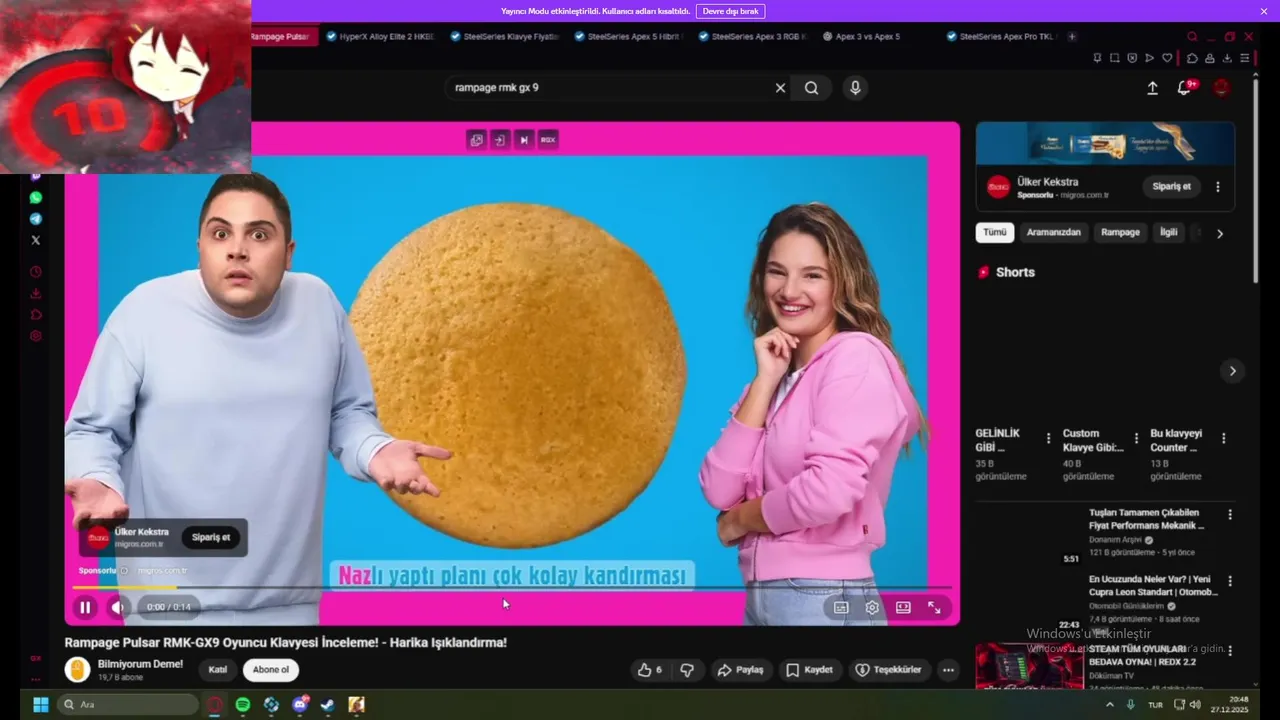
Task: Select the Rampage filter chip
Action: pos(1120,232)
